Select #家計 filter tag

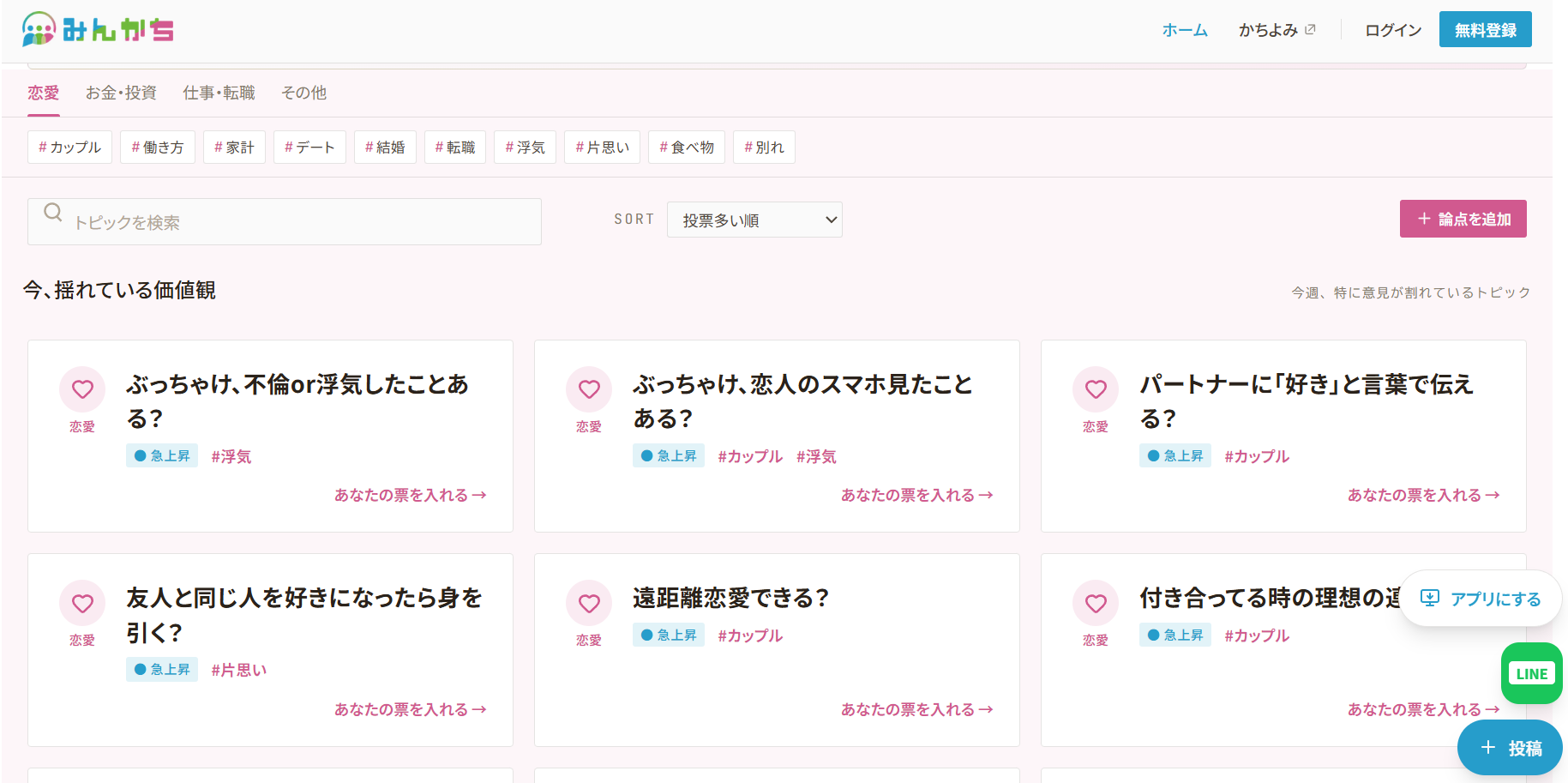click(x=234, y=148)
